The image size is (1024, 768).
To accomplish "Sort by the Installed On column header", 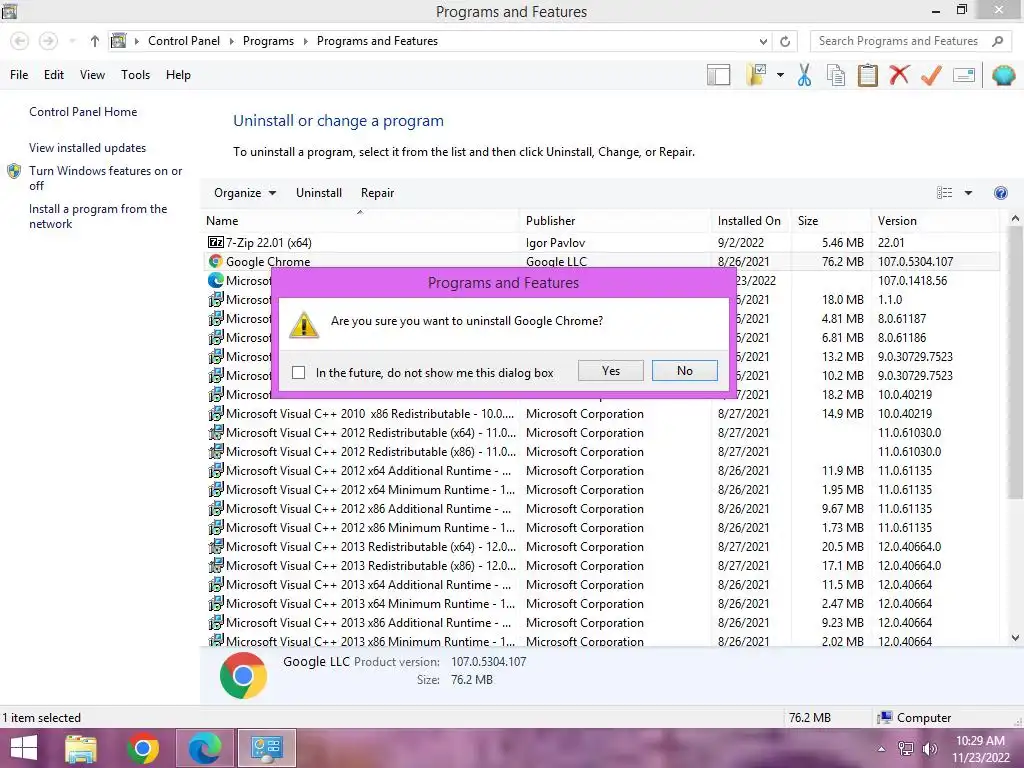I will click(x=750, y=221).
